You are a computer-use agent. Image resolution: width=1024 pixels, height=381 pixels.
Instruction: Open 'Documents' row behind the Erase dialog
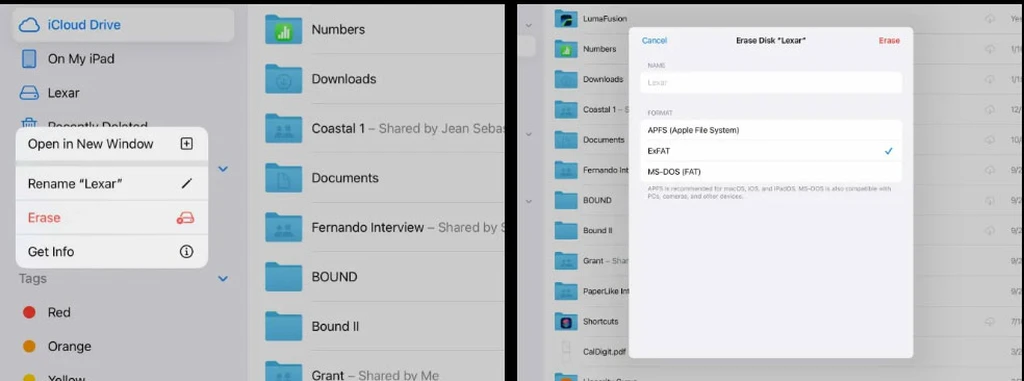(591, 140)
